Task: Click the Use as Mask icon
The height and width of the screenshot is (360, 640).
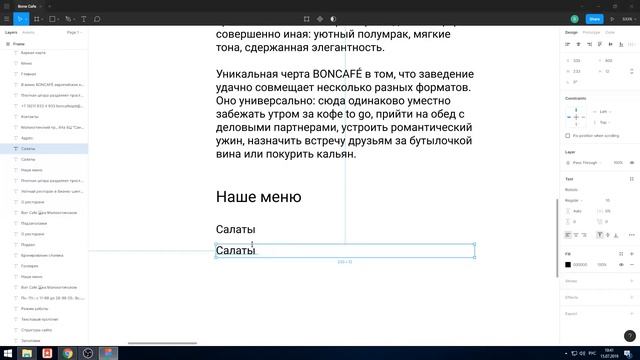Action: [x=333, y=19]
